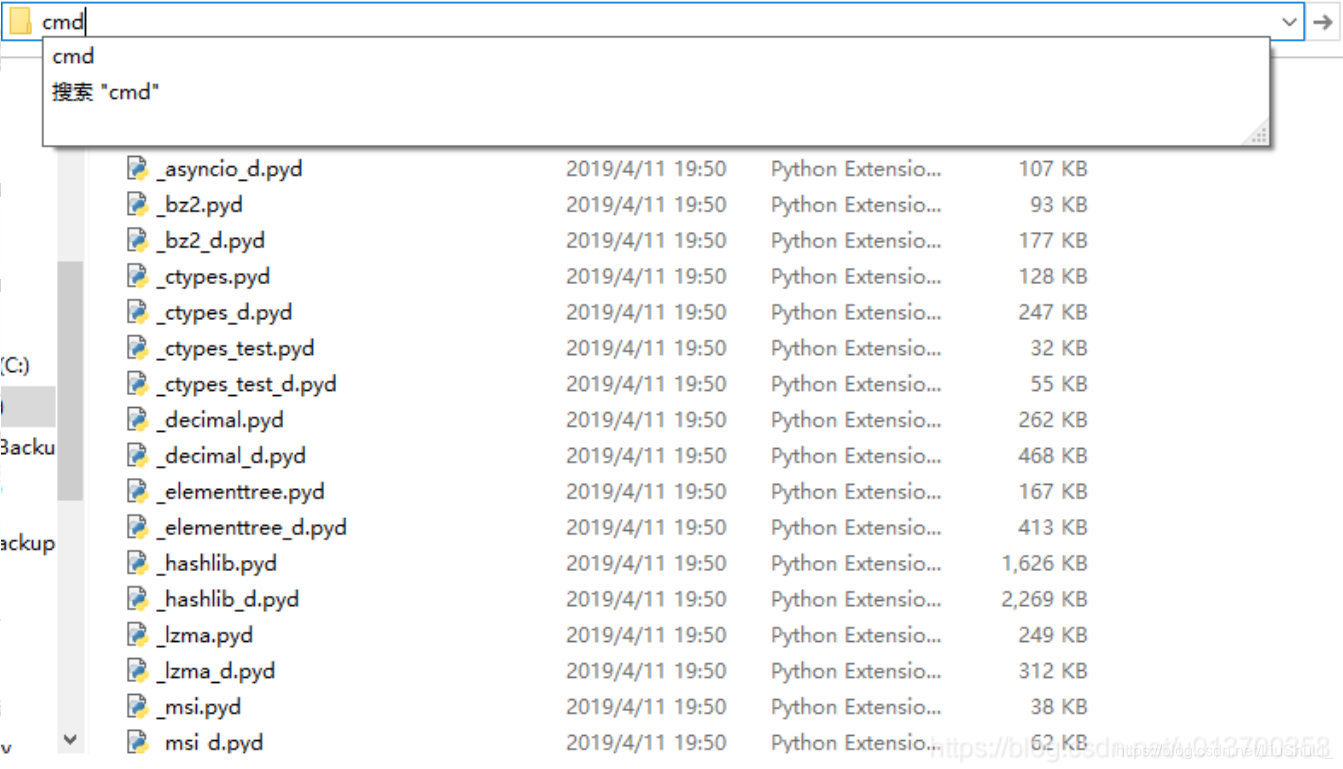Screen dimensions: 1343x769
Task: Select the file name _lzma_d.pyd
Action: click(x=216, y=673)
